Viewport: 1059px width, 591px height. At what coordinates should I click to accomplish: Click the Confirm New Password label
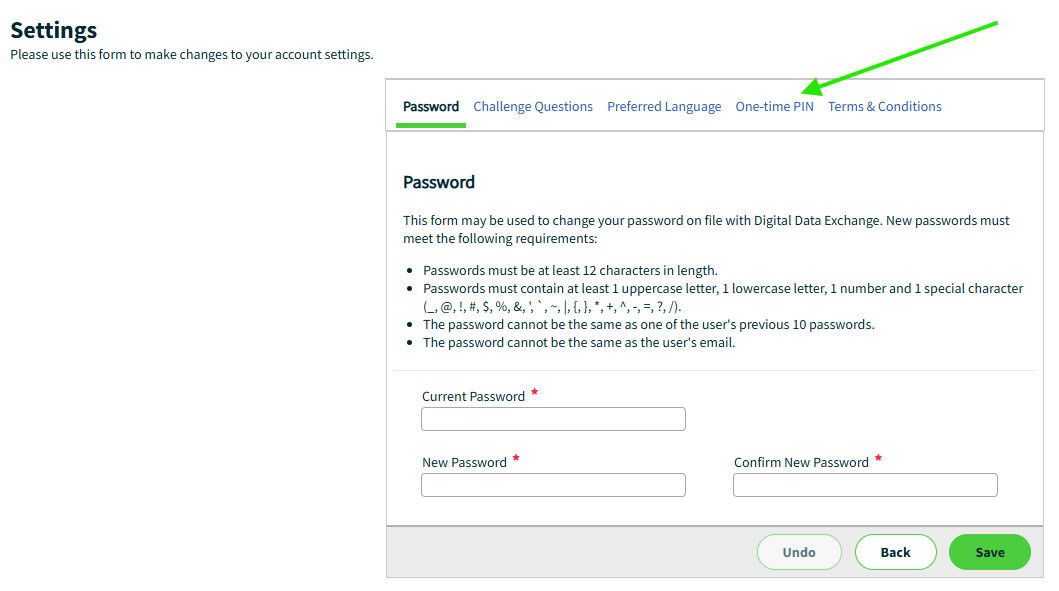pos(801,463)
